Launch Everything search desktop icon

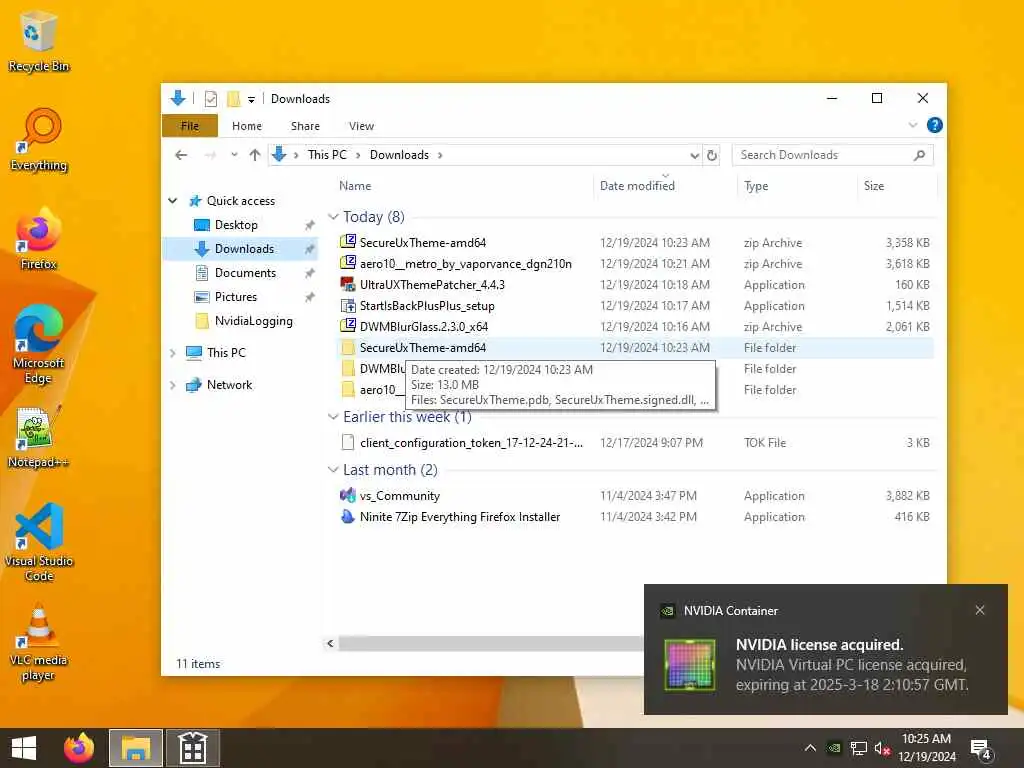tap(39, 140)
